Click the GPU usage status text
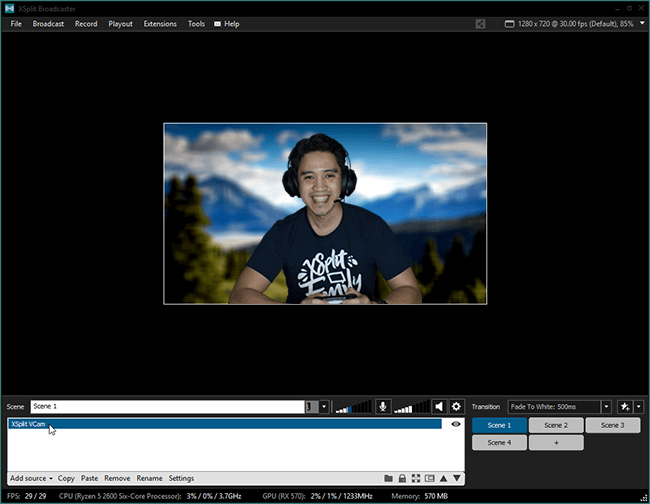The height and width of the screenshot is (504, 650). pyautogui.click(x=317, y=496)
